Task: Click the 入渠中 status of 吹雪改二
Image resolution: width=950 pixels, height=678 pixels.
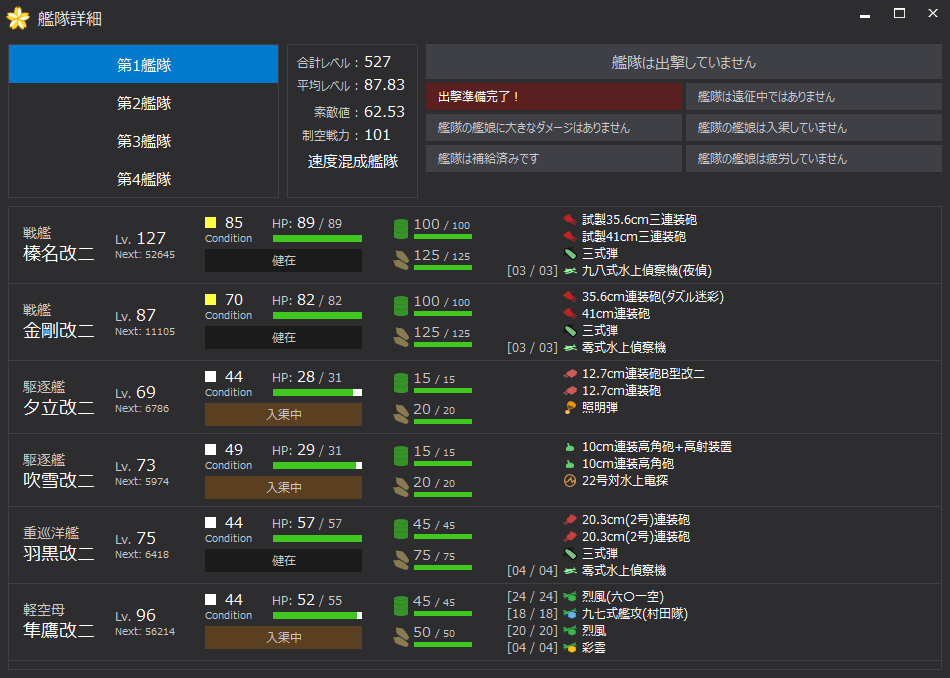Action: tap(283, 487)
